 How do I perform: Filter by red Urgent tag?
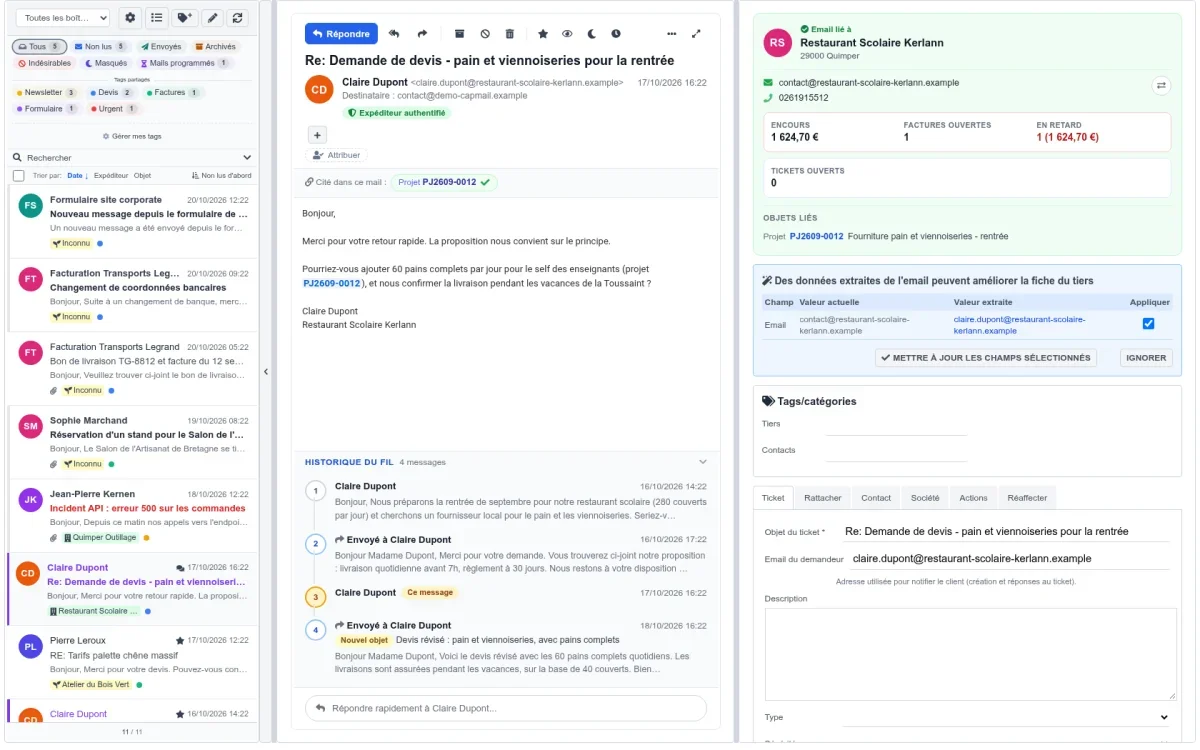pos(112,109)
